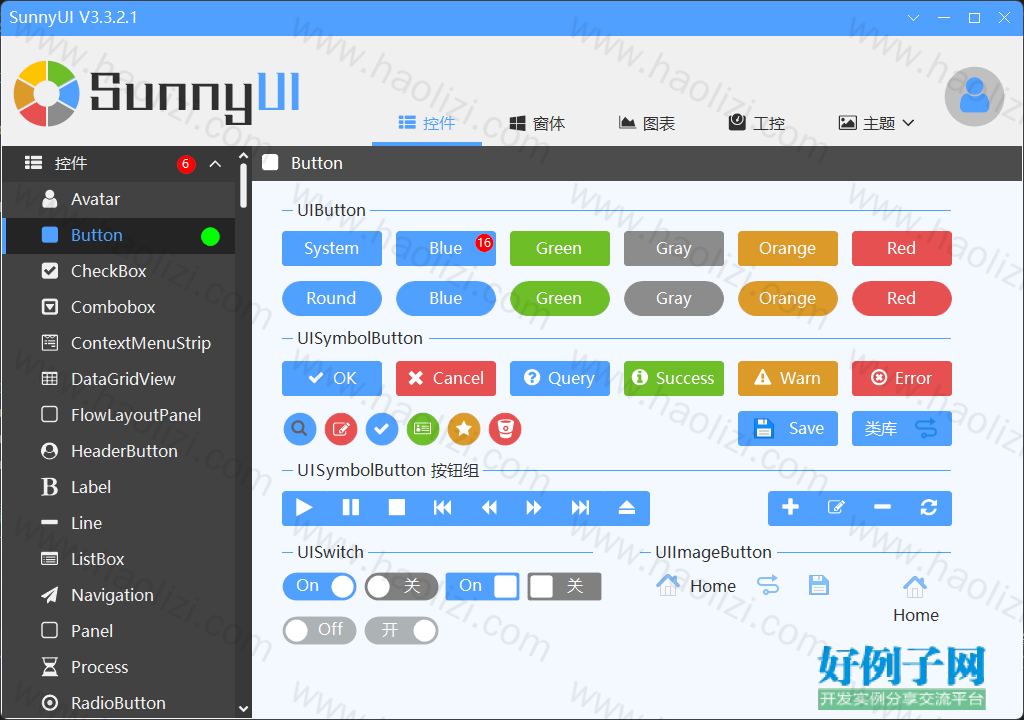Toggle the square blue On switch

pyautogui.click(x=483, y=586)
